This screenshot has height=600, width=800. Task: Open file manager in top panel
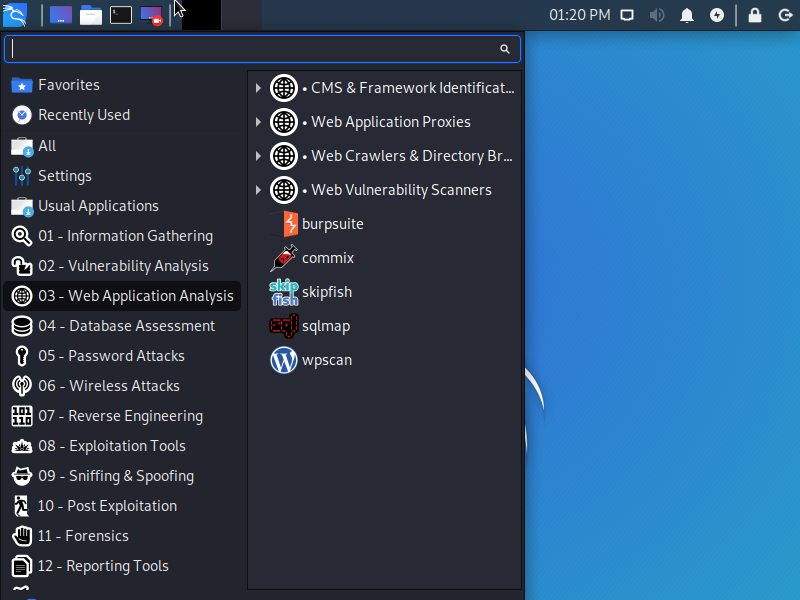(91, 15)
